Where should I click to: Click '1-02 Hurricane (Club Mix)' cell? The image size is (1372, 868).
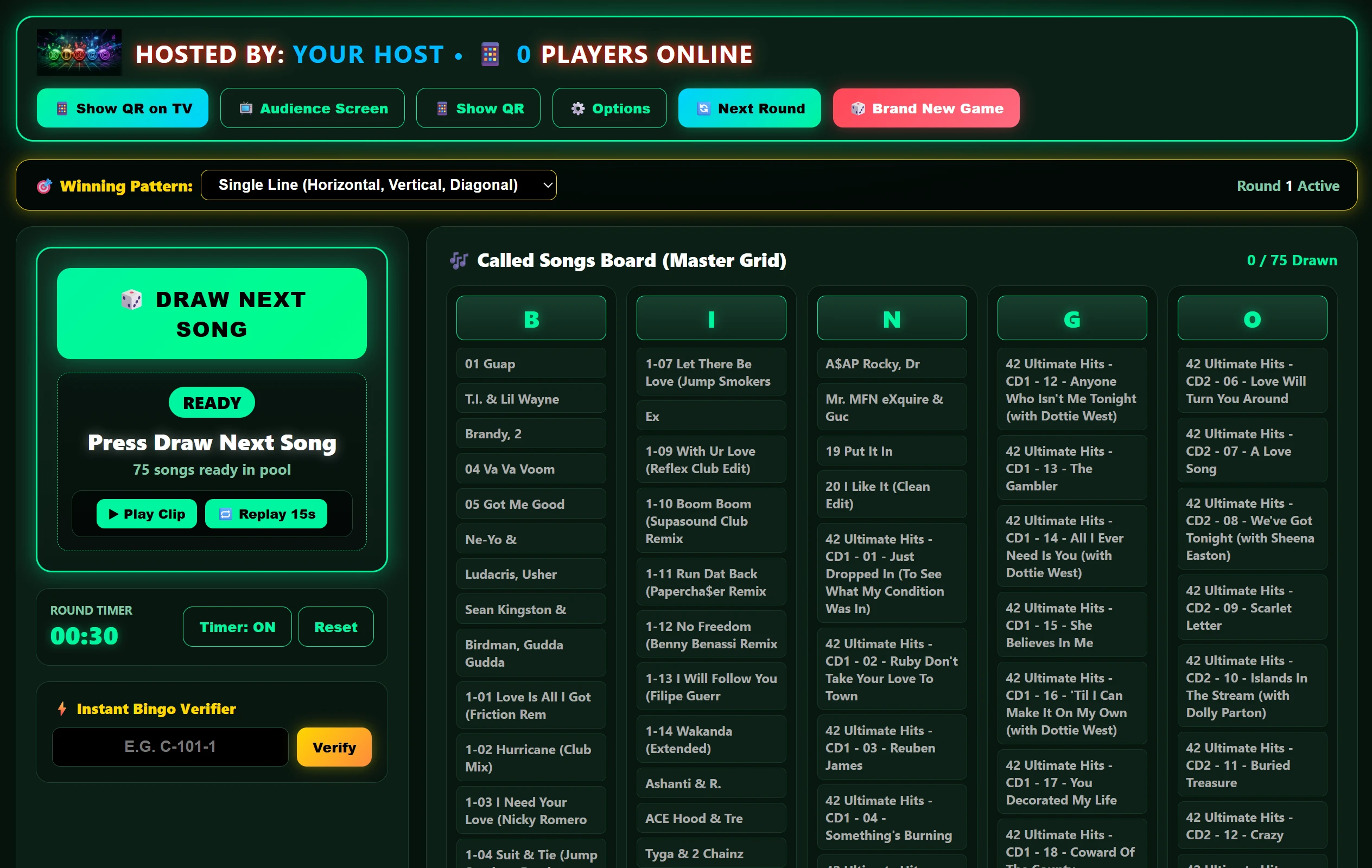click(531, 758)
